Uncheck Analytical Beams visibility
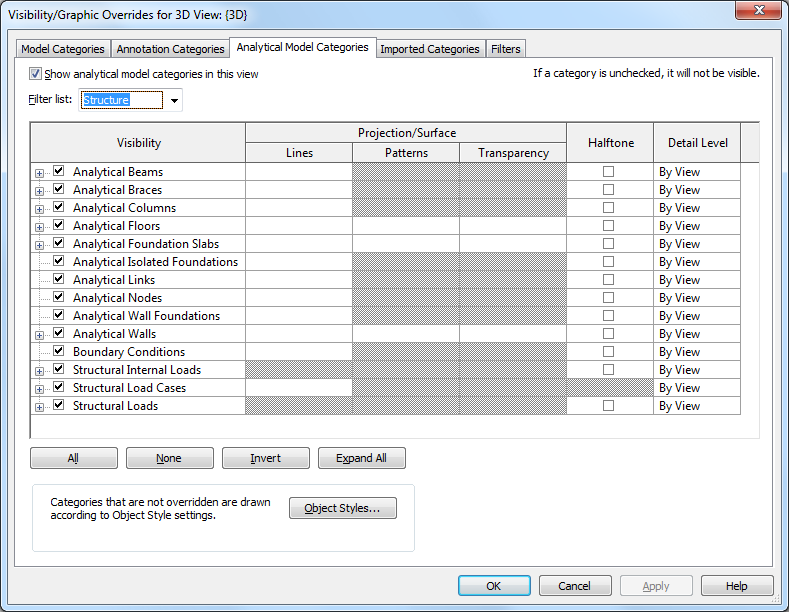Viewport: 789px width, 612px height. 58,171
